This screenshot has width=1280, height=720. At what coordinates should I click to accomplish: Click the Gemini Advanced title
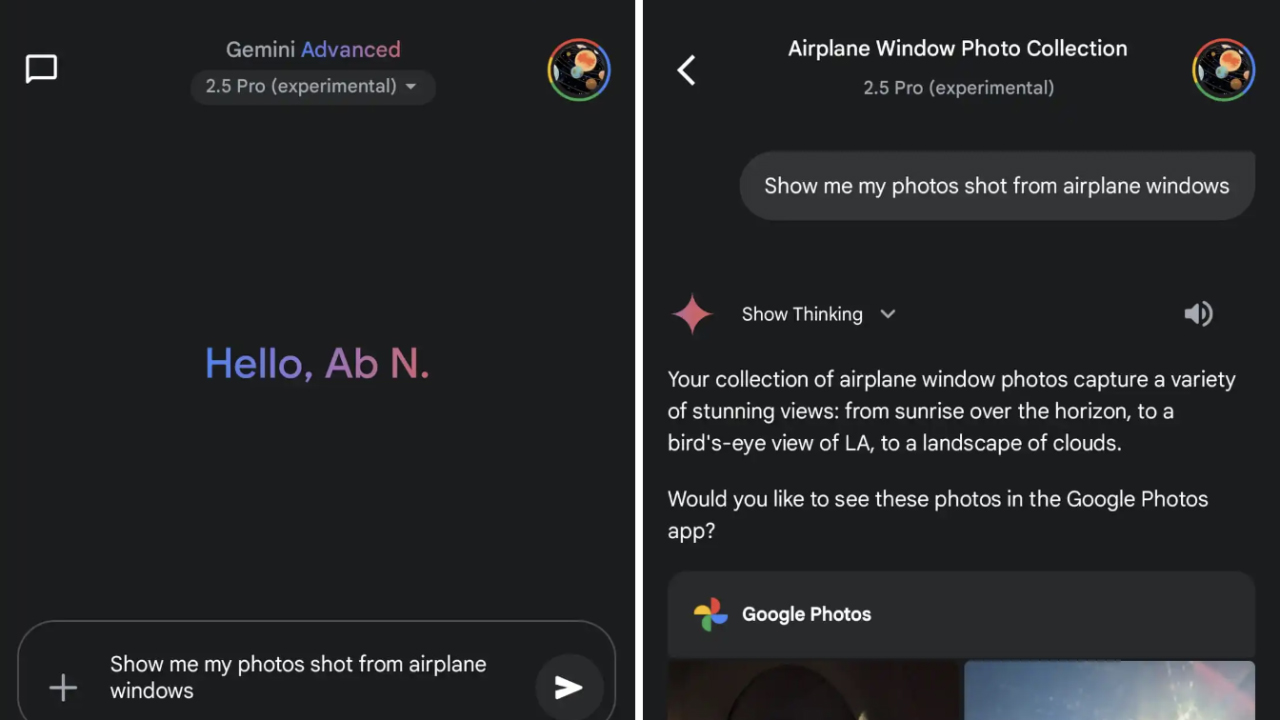(x=313, y=49)
